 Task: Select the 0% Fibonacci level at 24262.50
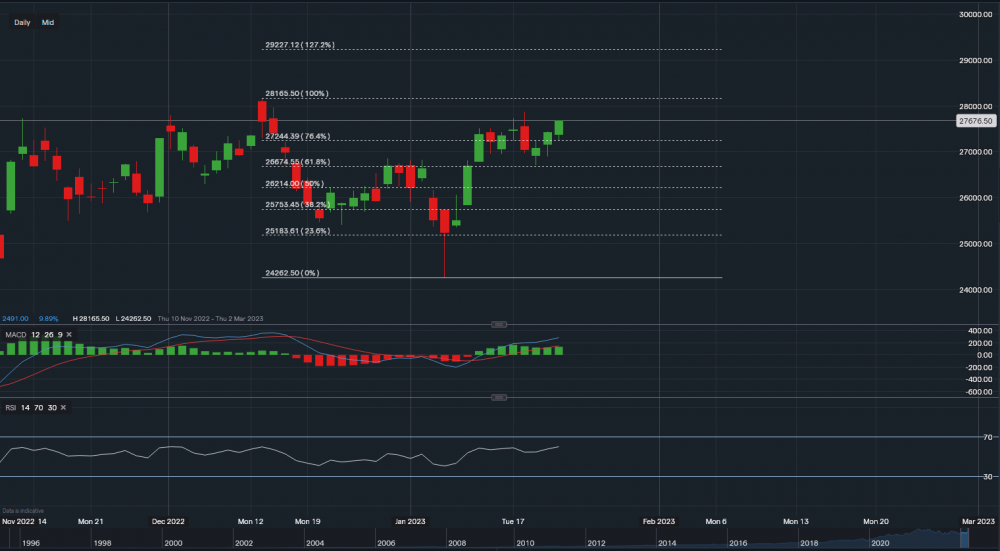(x=292, y=273)
